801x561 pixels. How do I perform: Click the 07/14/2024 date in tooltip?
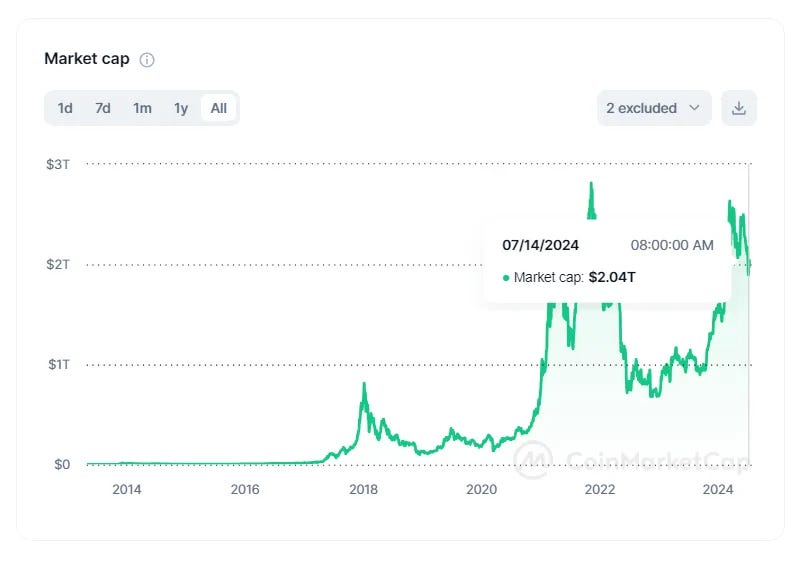pyautogui.click(x=540, y=245)
